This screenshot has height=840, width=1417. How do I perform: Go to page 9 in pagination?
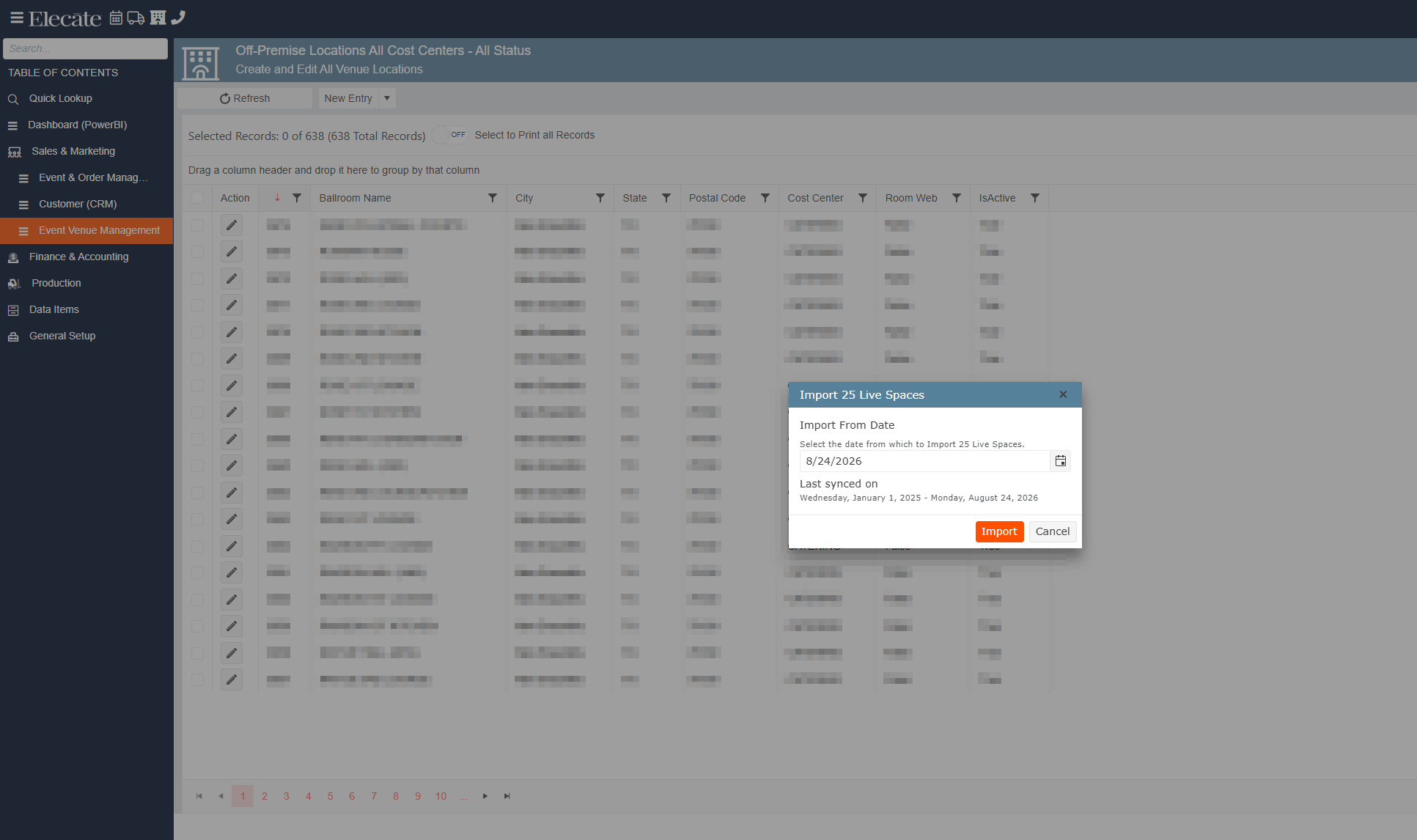pos(418,796)
